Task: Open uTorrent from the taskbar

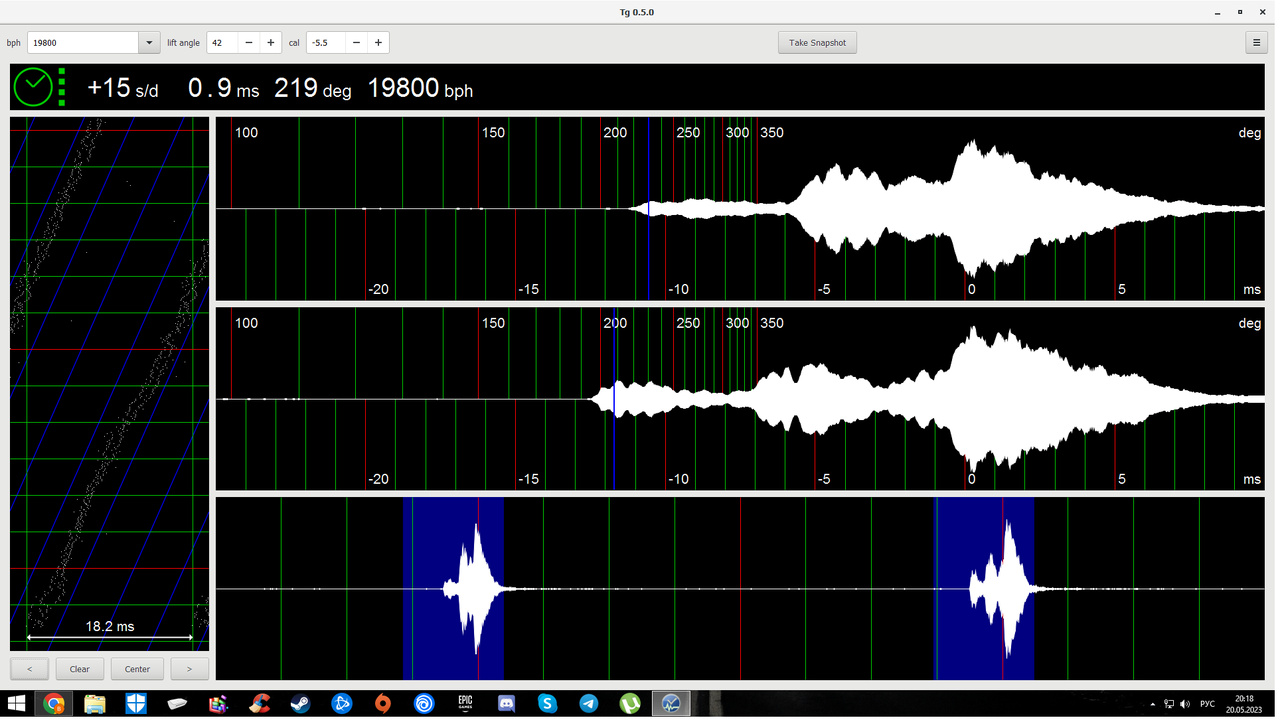Action: [x=630, y=705]
